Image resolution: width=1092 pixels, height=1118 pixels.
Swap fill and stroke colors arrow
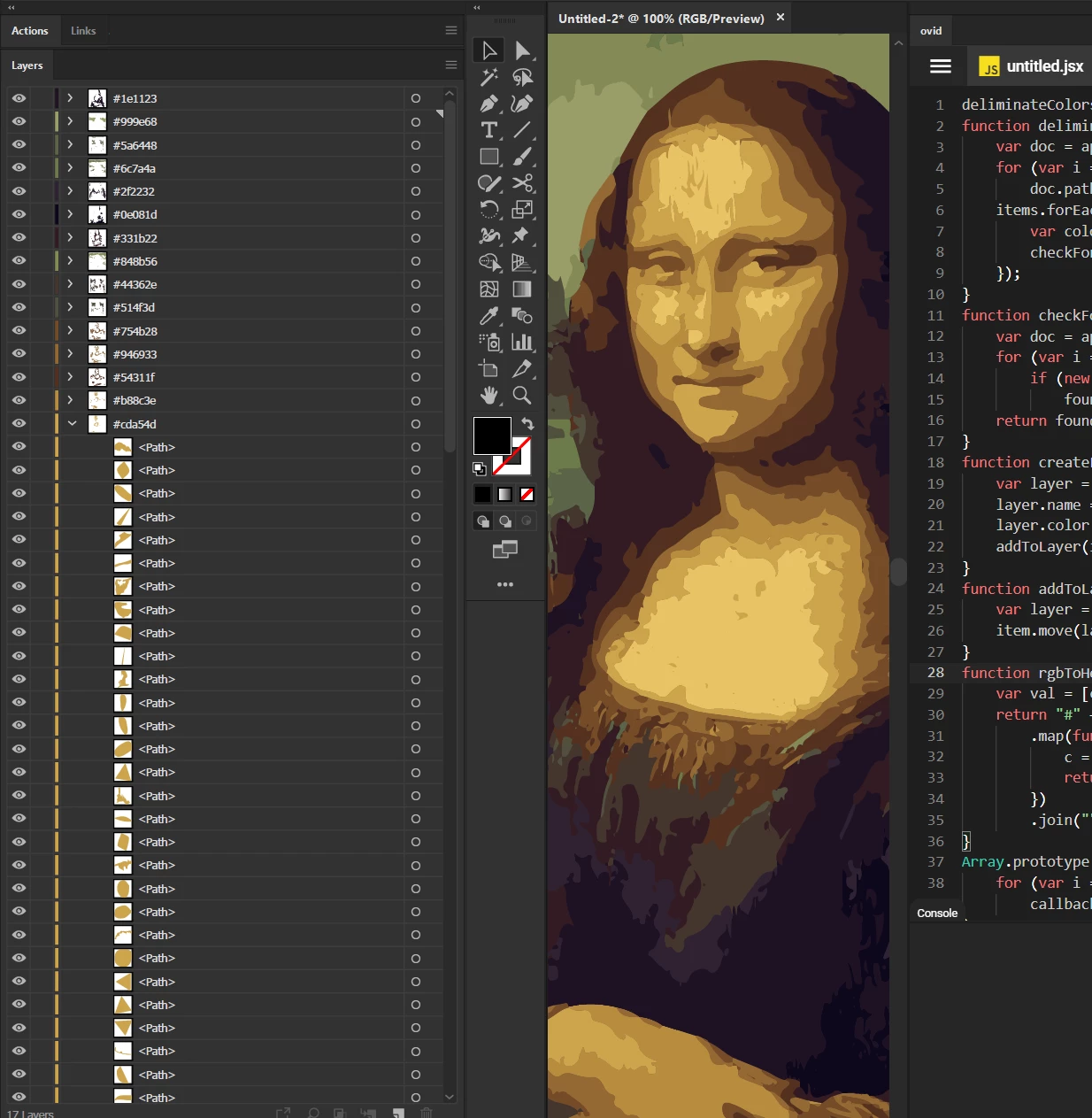(527, 424)
